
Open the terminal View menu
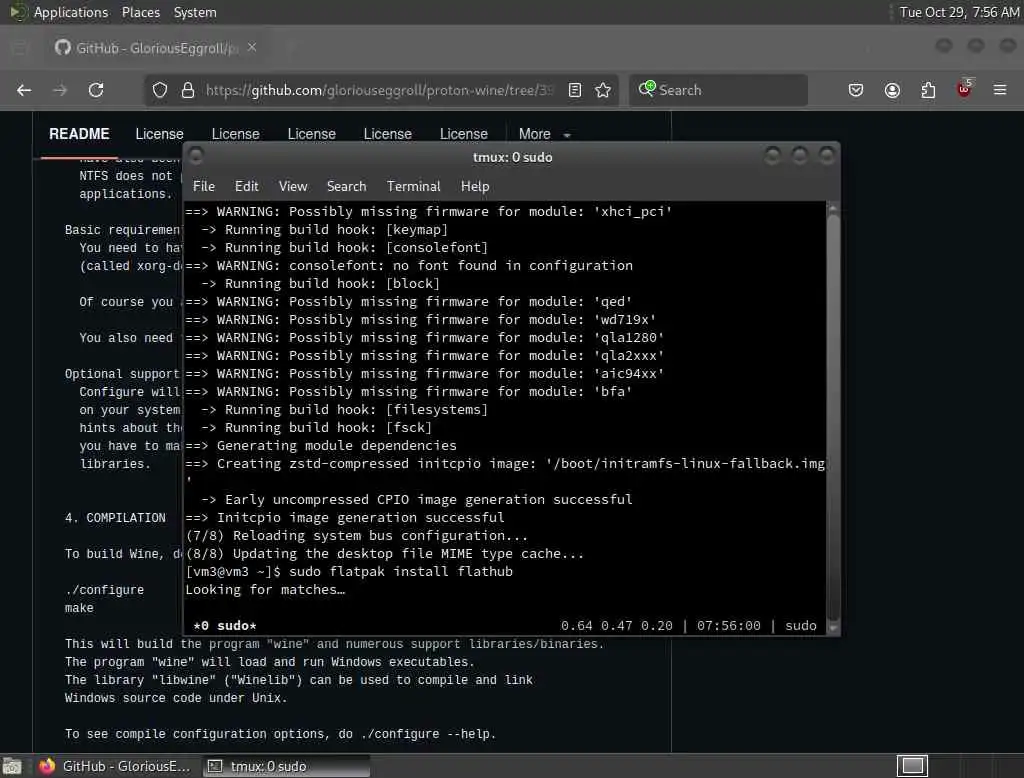click(x=293, y=186)
